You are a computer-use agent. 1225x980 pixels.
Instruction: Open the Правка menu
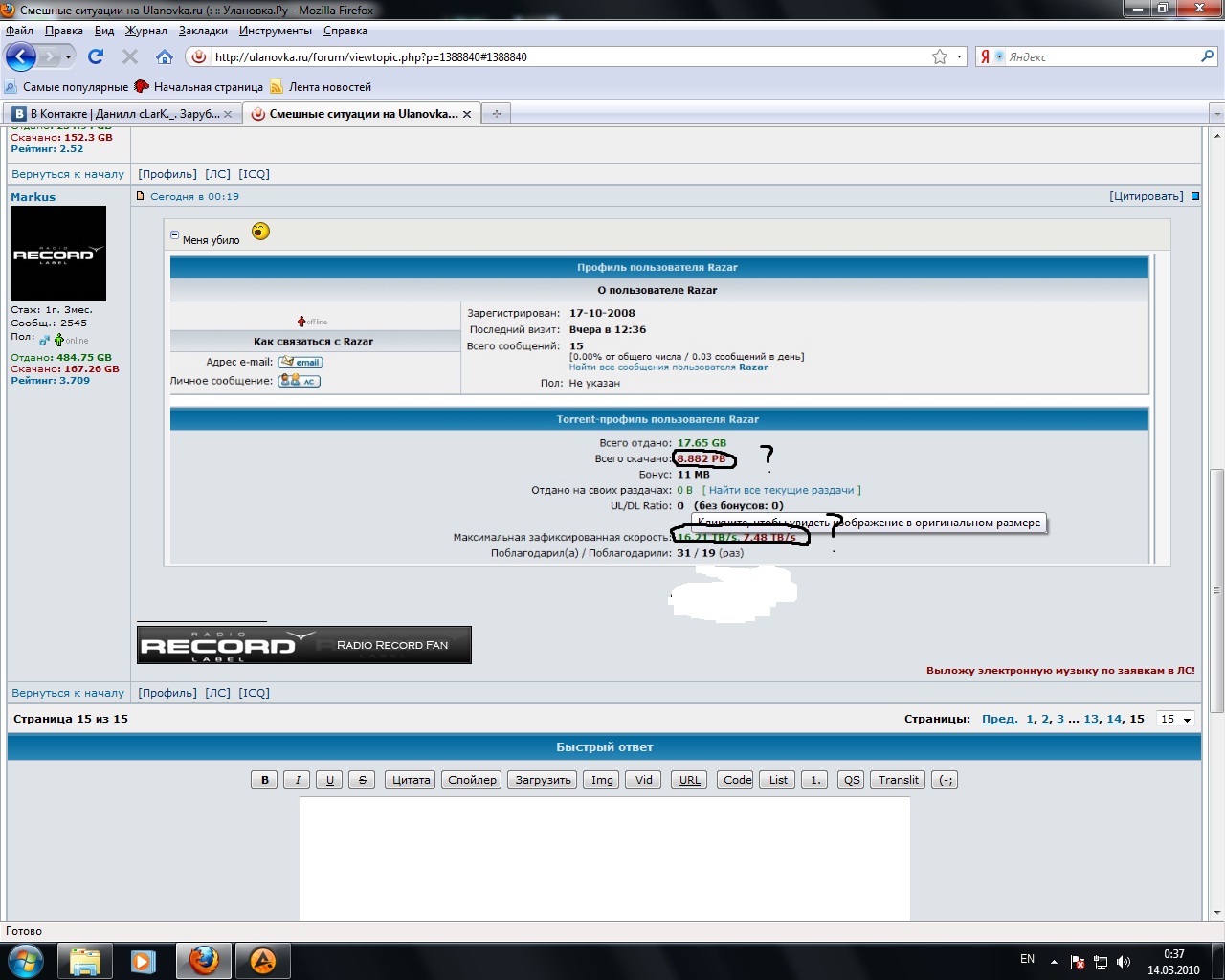coord(64,31)
